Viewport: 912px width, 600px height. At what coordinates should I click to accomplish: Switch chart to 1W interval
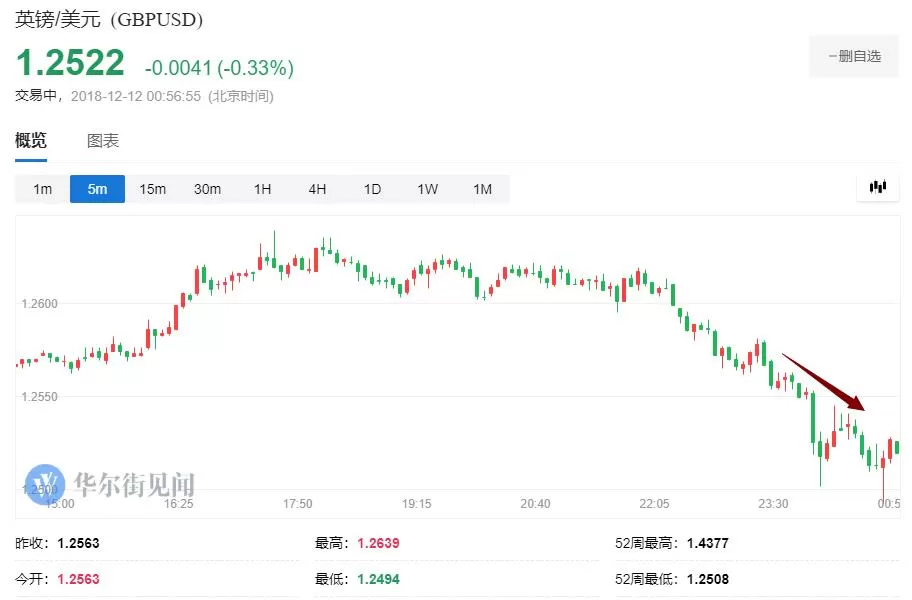coord(427,189)
